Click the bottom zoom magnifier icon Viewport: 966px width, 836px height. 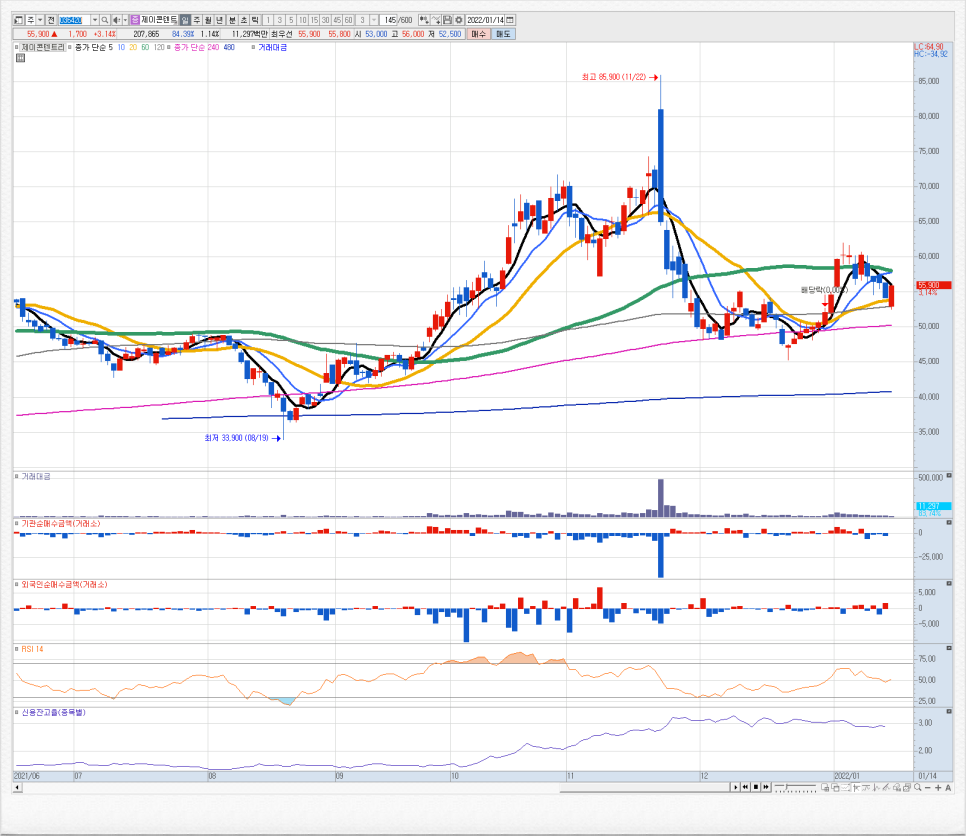click(x=917, y=787)
